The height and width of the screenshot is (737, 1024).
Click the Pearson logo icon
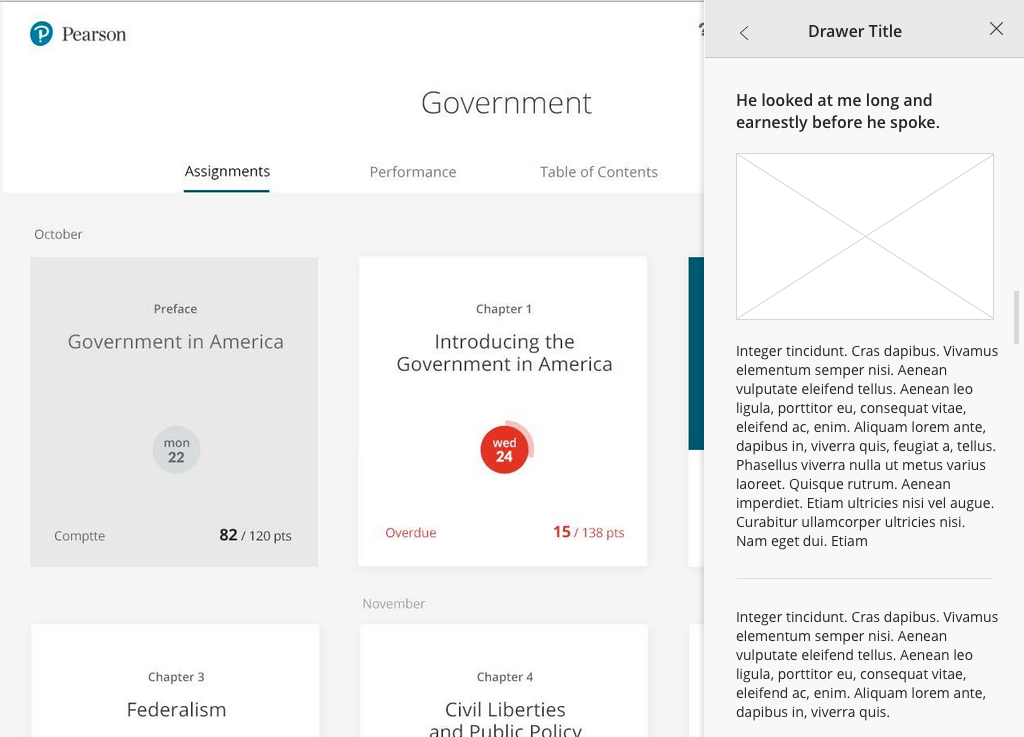41,35
